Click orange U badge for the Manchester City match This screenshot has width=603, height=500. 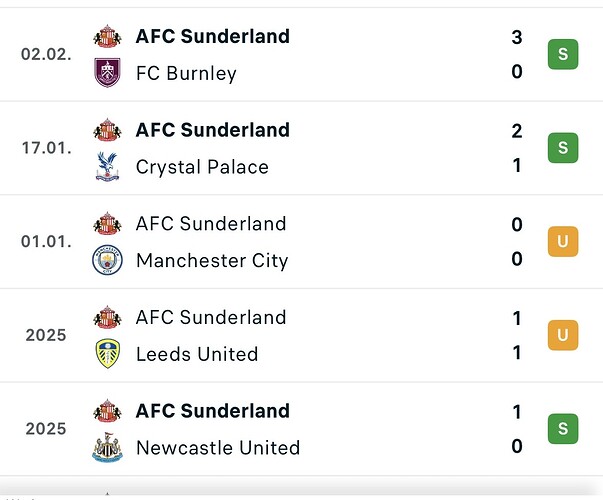tap(563, 242)
